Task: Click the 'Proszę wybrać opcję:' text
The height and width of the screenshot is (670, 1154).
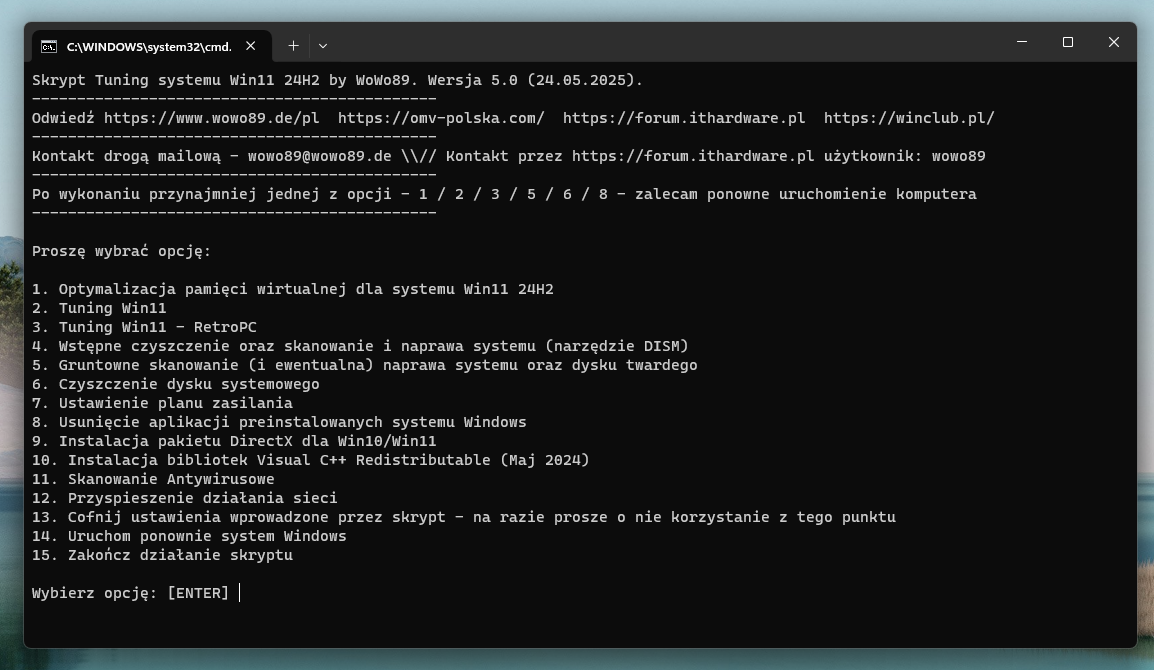Action: click(x=121, y=251)
